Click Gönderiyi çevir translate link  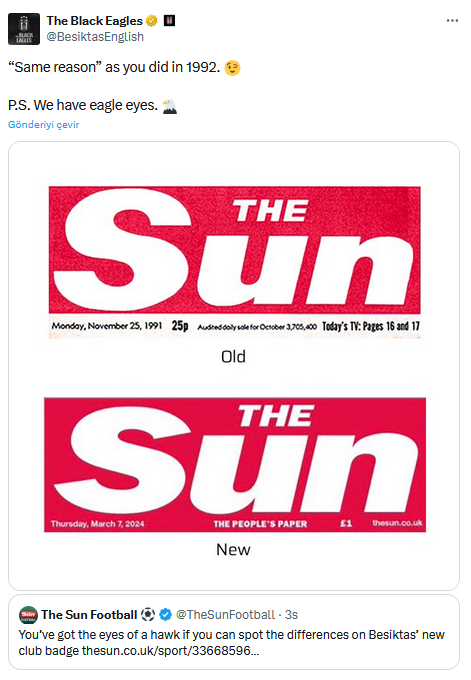pos(43,124)
